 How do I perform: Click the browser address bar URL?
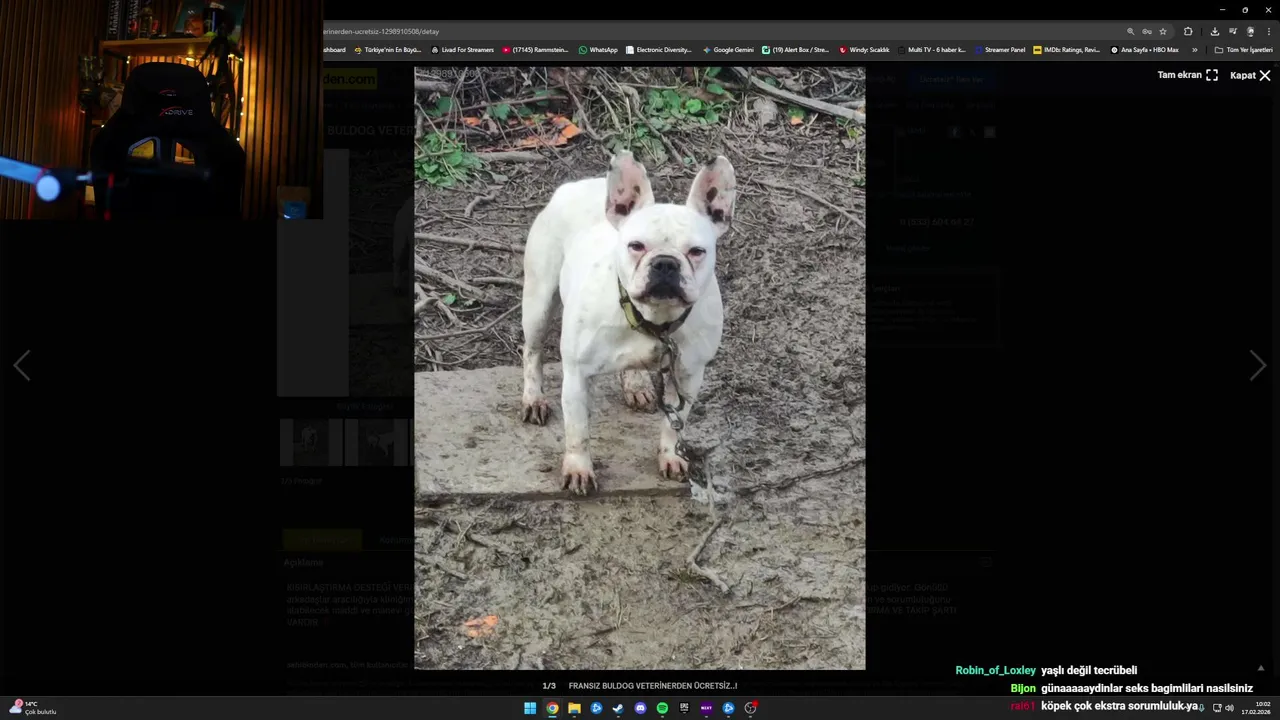(380, 31)
